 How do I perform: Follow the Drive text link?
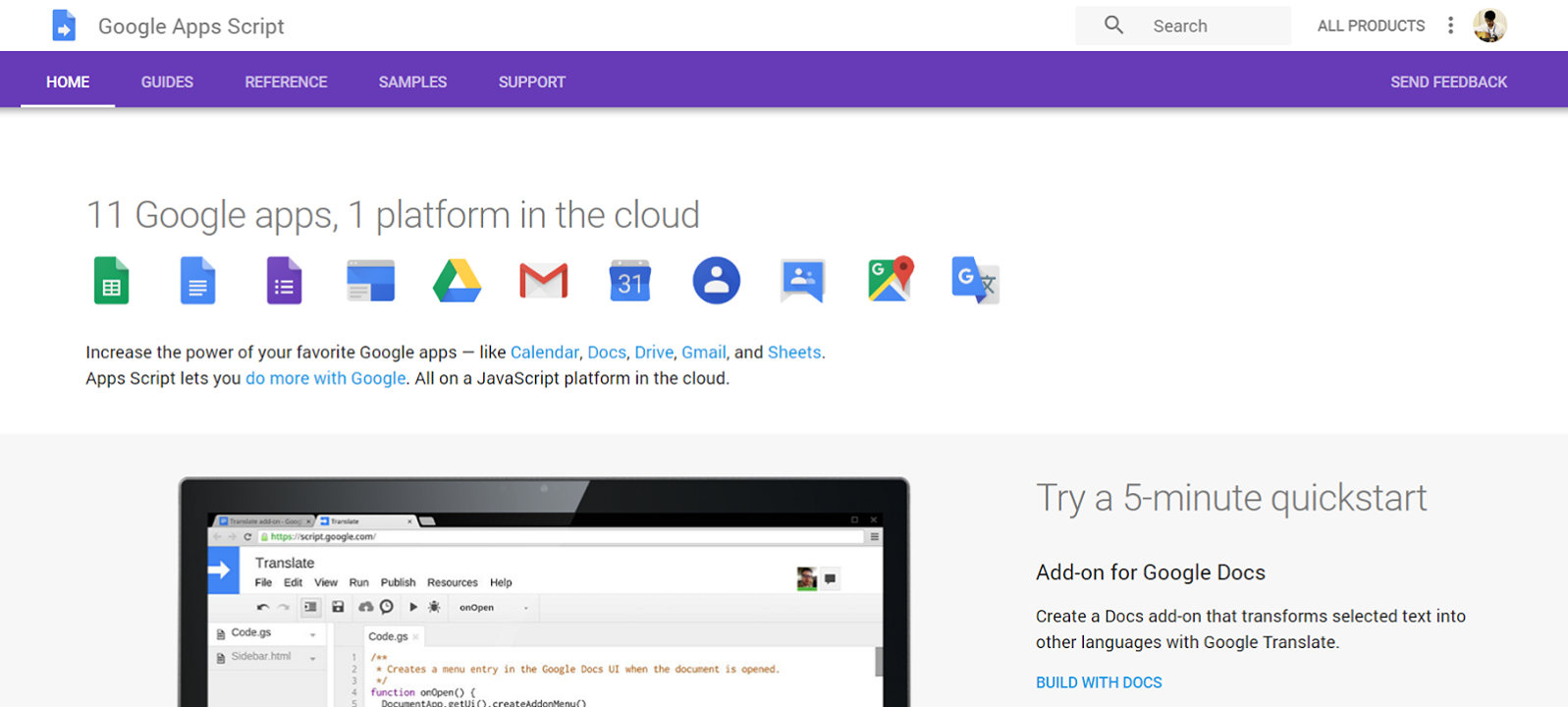point(654,353)
